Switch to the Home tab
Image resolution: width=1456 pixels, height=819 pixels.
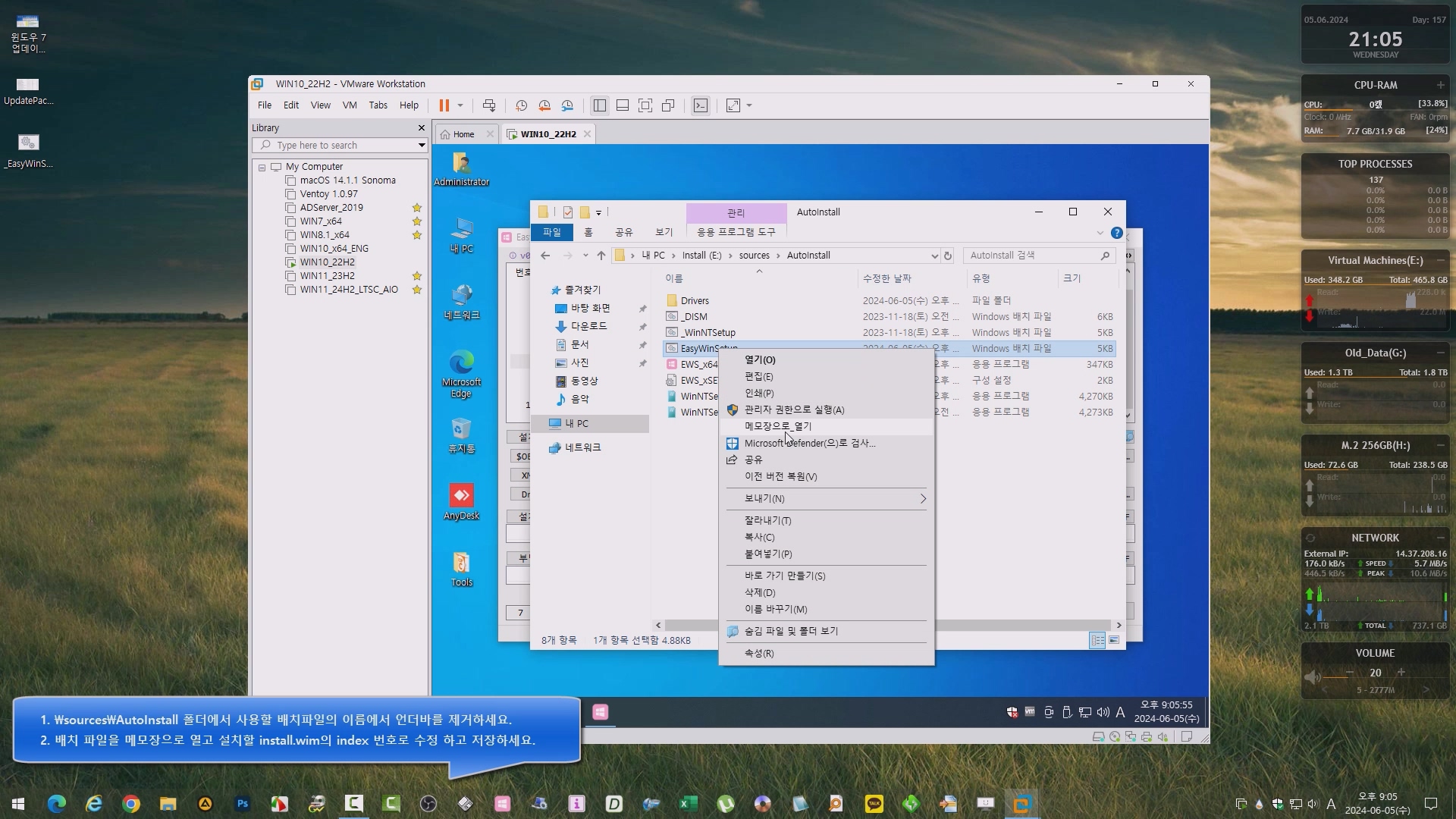click(x=463, y=134)
